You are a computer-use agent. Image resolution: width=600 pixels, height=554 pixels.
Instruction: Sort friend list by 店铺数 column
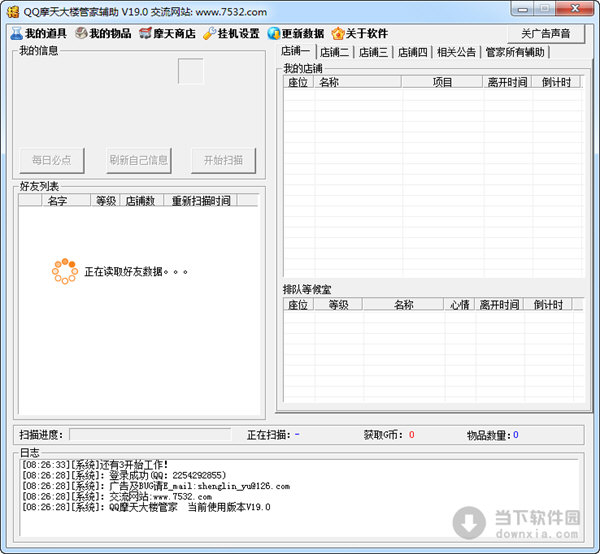[x=142, y=200]
